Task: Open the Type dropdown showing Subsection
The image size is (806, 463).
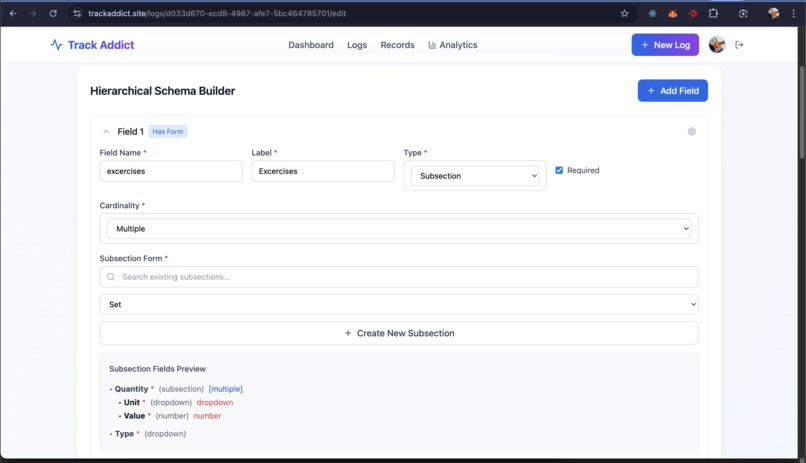Action: (474, 176)
